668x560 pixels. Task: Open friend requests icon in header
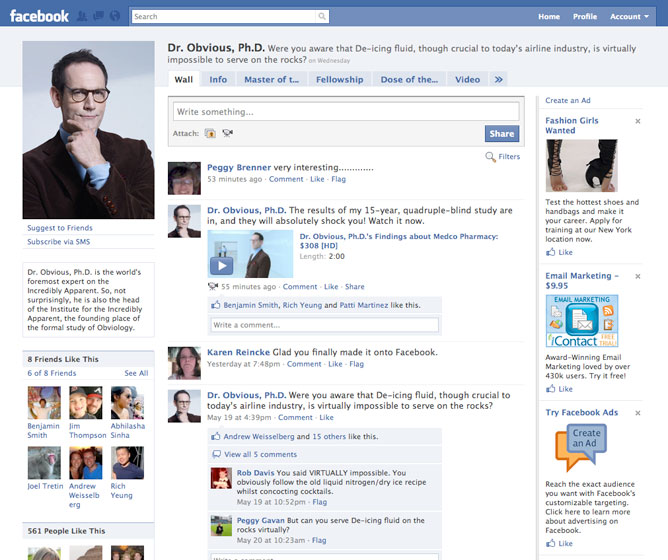(82, 16)
